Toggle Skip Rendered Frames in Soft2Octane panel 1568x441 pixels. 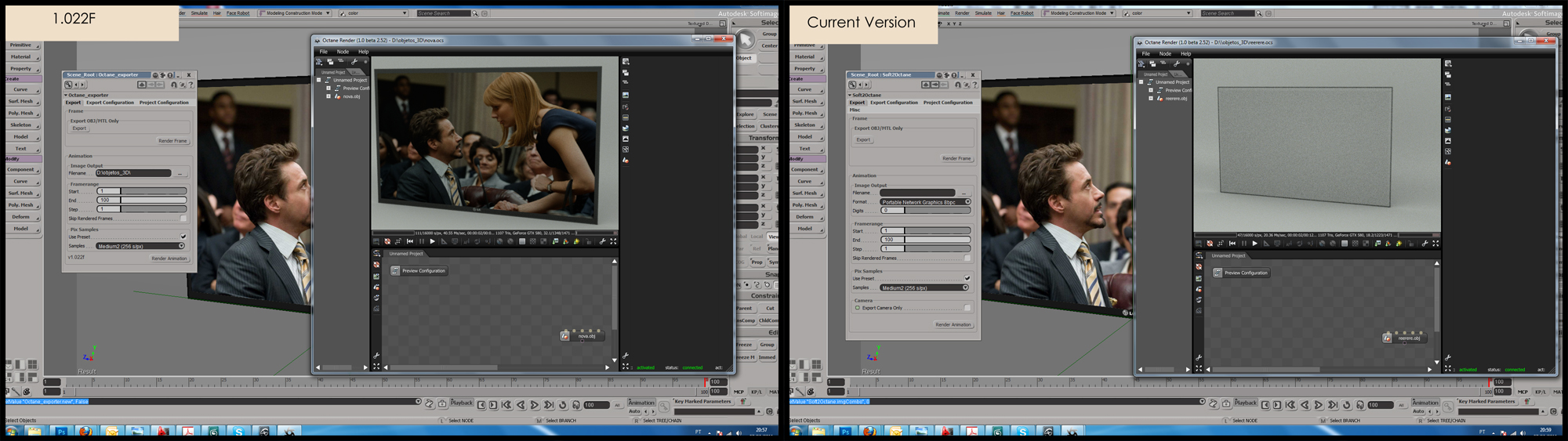click(967, 258)
